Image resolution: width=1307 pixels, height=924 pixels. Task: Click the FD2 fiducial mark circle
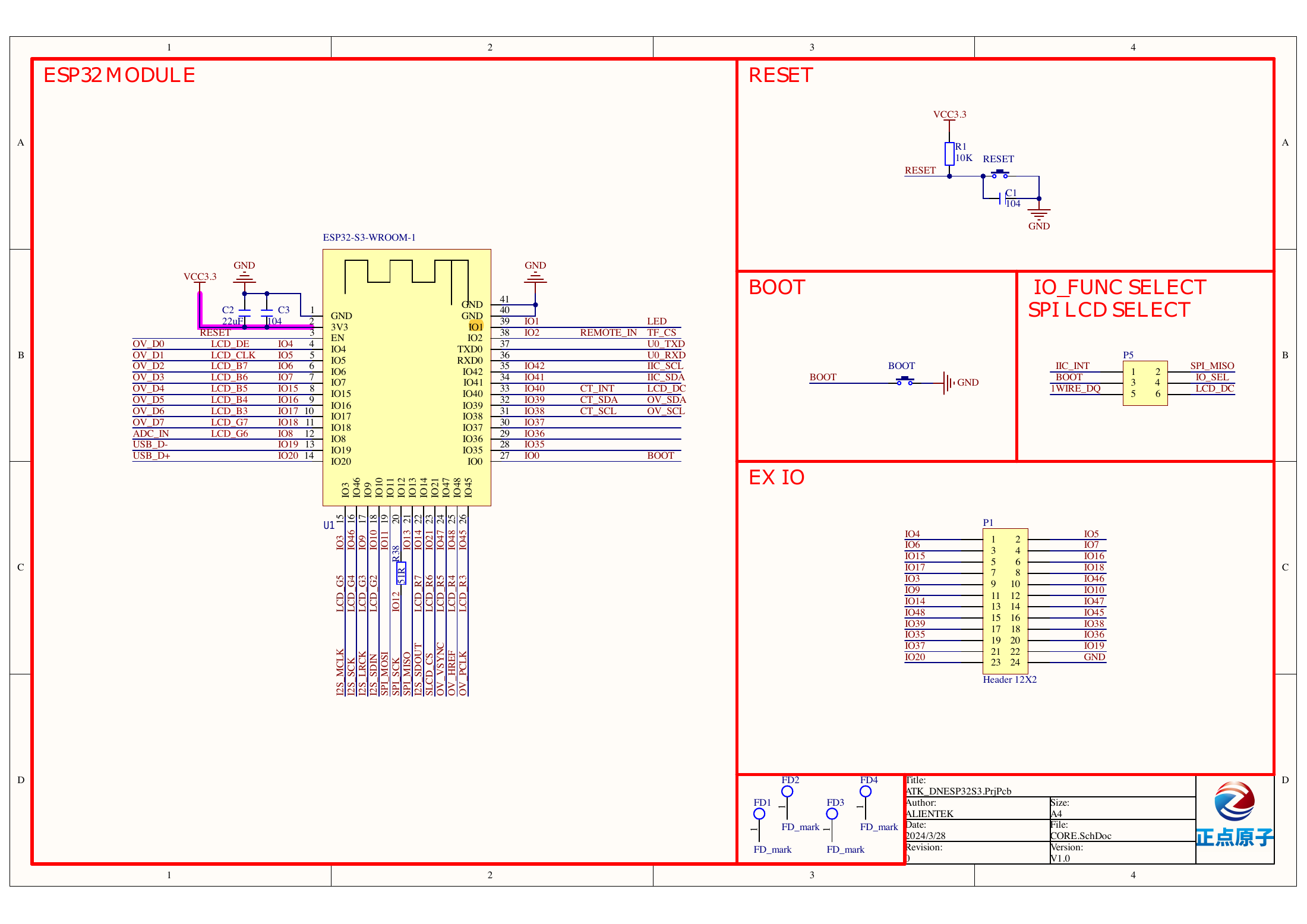tap(787, 791)
